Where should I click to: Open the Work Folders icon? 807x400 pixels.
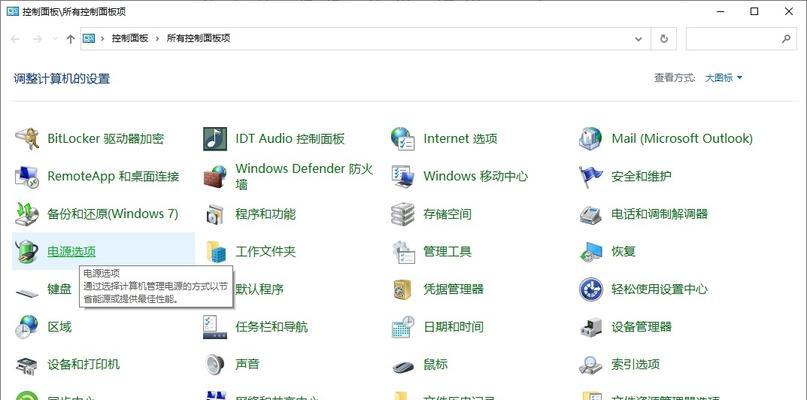point(216,252)
